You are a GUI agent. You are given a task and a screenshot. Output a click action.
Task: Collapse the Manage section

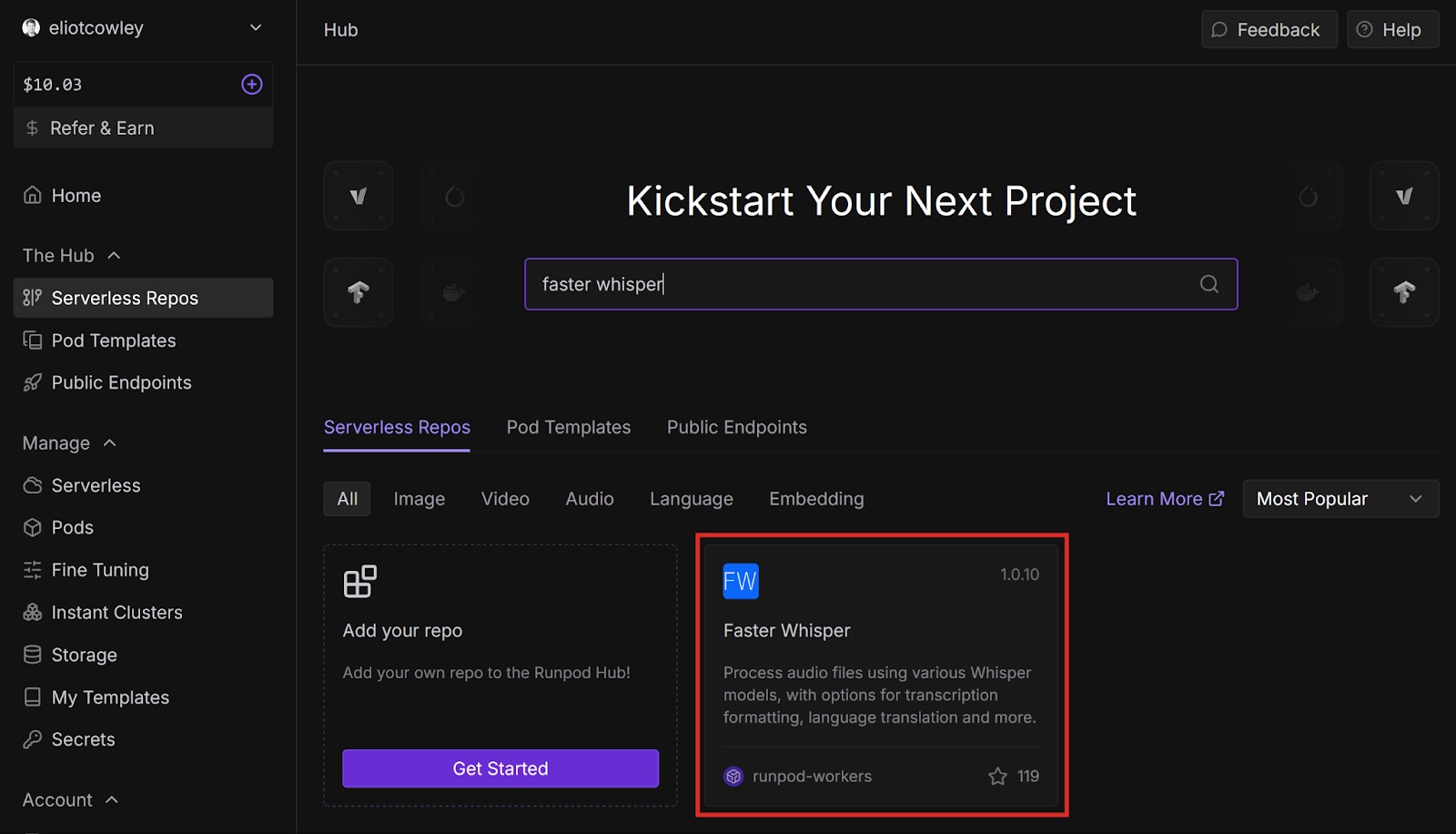pyautogui.click(x=110, y=443)
